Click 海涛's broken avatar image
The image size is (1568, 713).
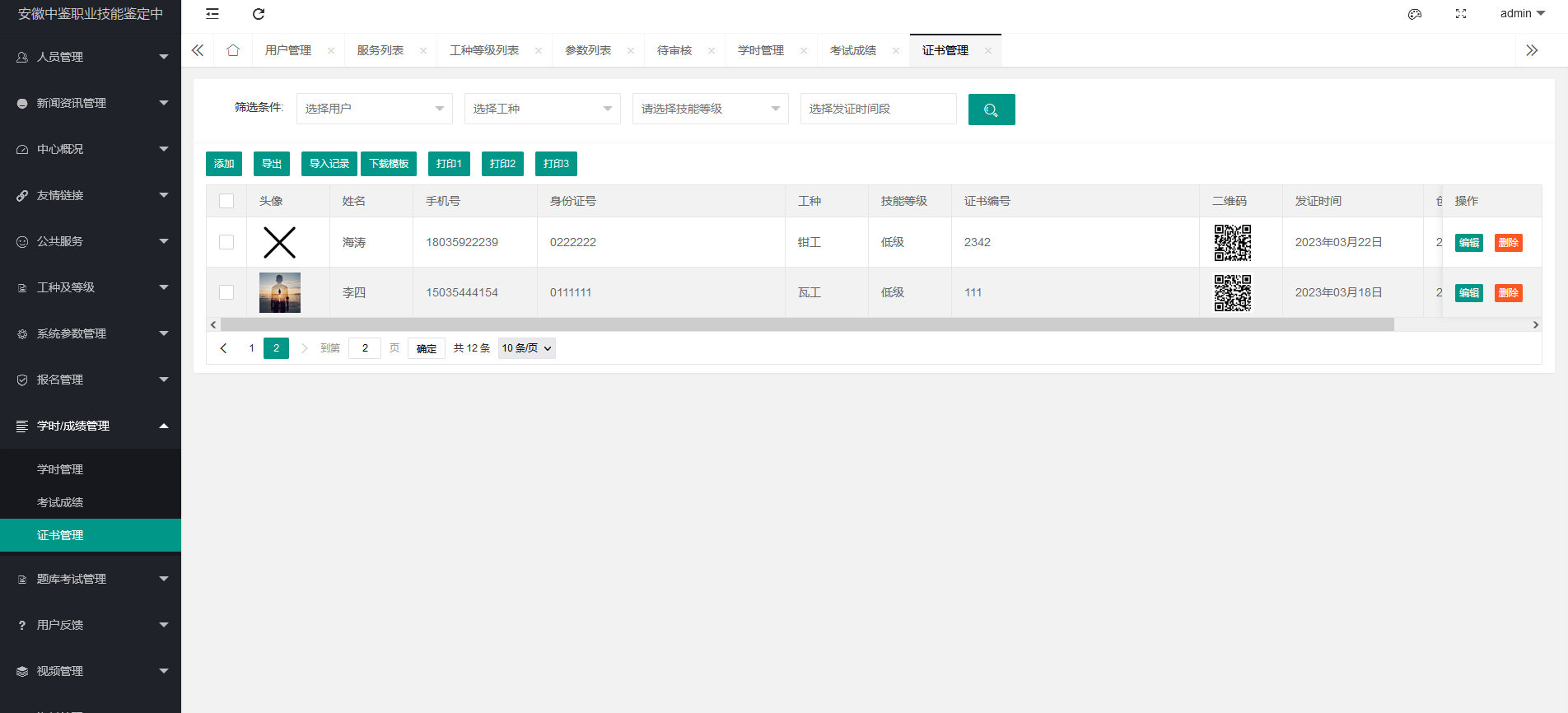(280, 243)
